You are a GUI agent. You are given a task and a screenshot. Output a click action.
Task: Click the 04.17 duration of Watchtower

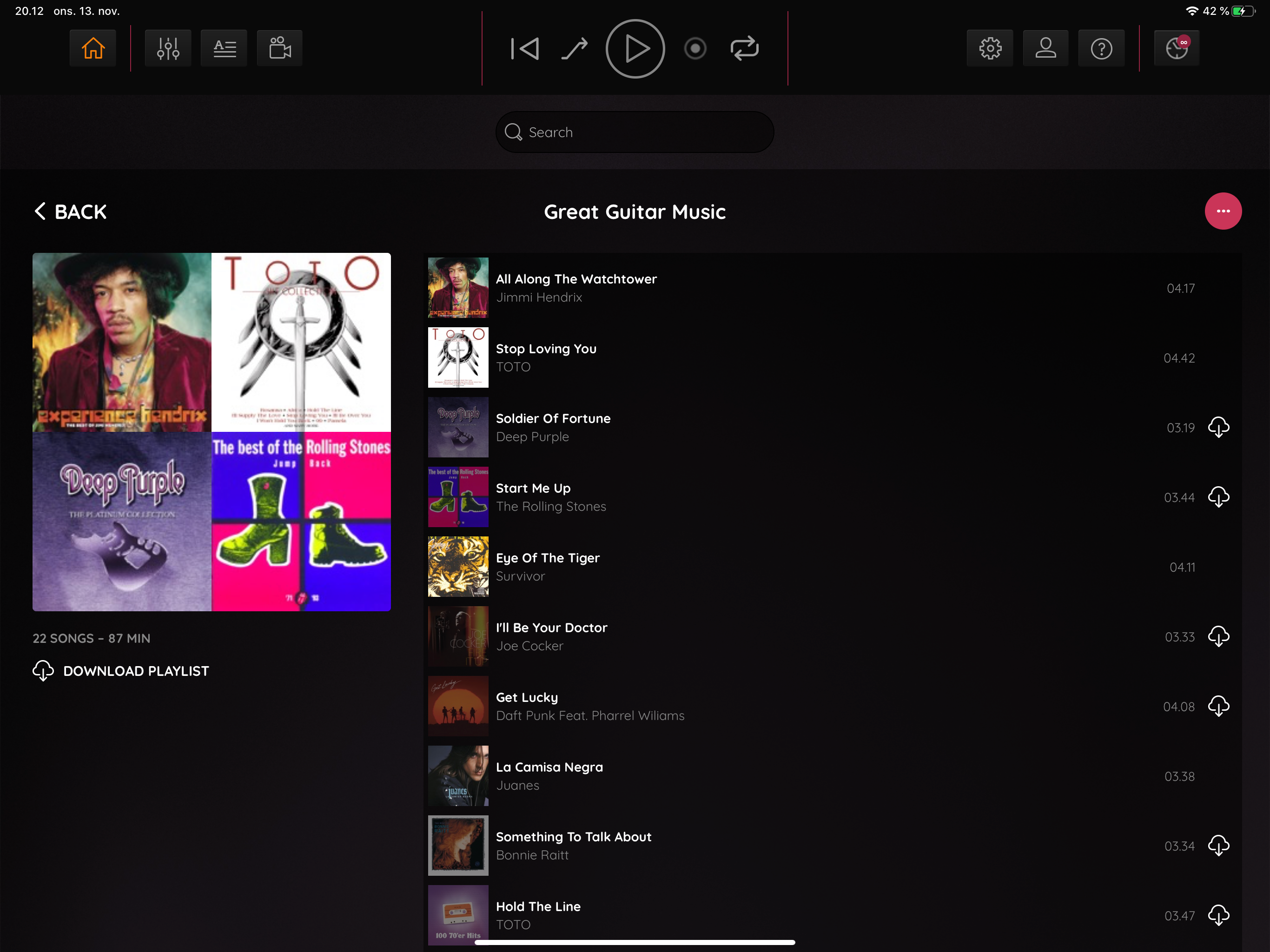1180,288
